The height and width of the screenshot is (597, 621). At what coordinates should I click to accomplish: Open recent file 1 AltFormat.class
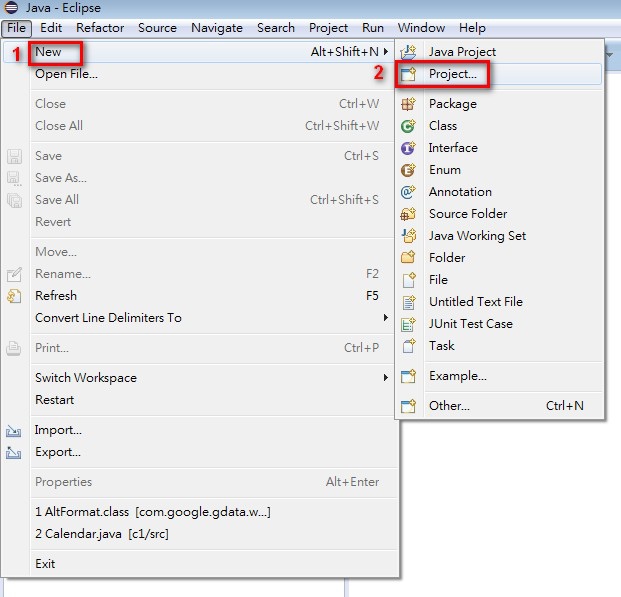198,512
